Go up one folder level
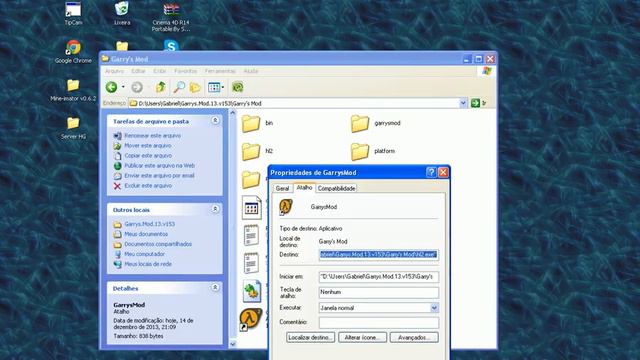The width and height of the screenshot is (640, 360). point(160,87)
